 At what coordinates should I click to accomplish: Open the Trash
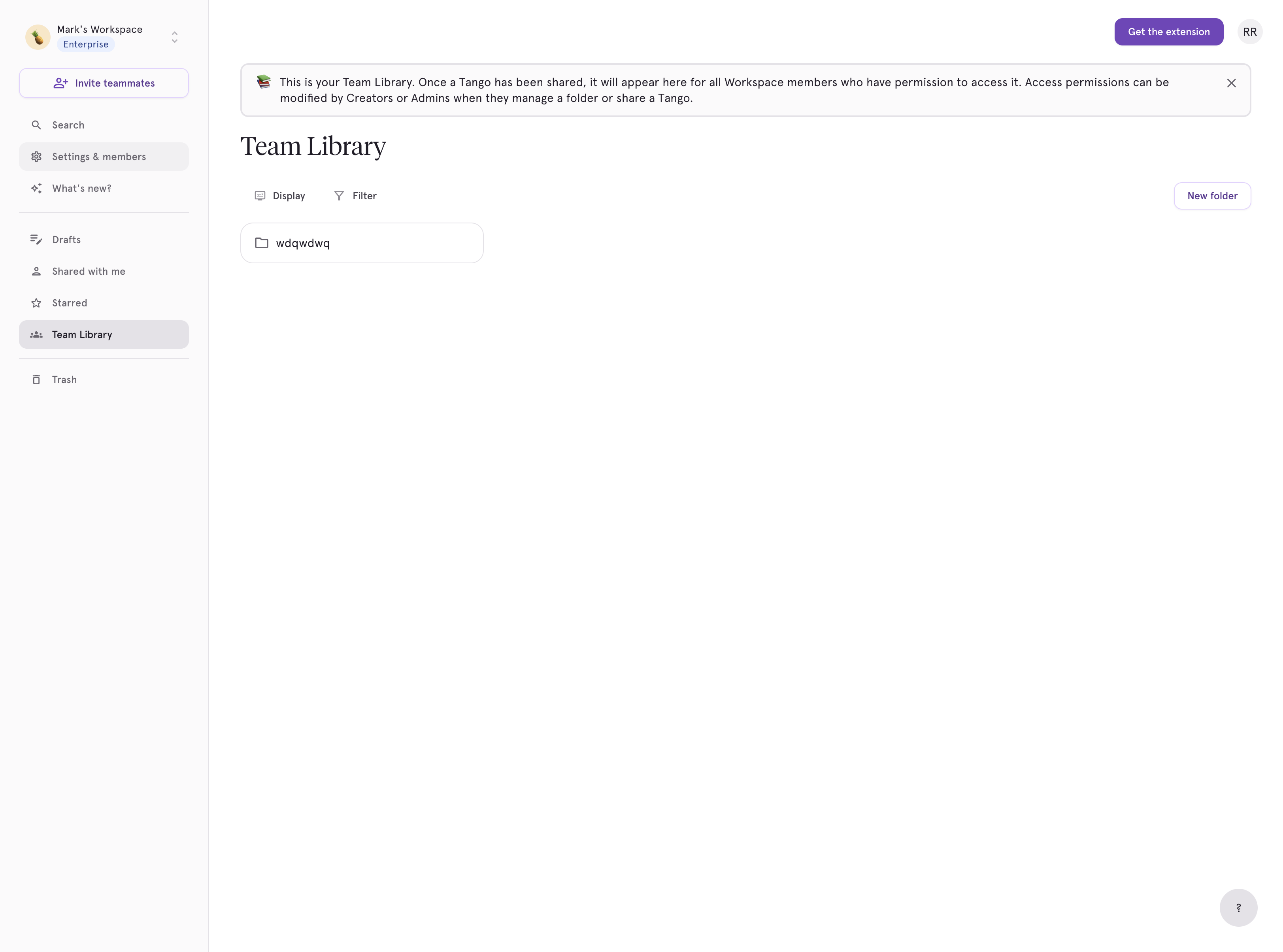tap(104, 380)
